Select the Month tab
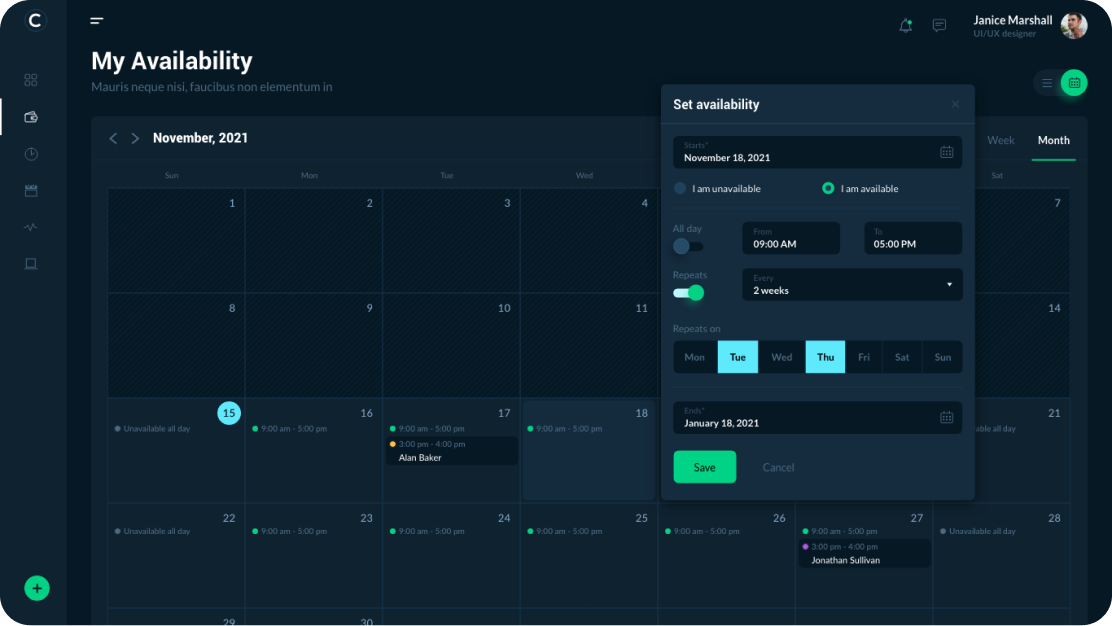1112x626 pixels. coord(1053,141)
